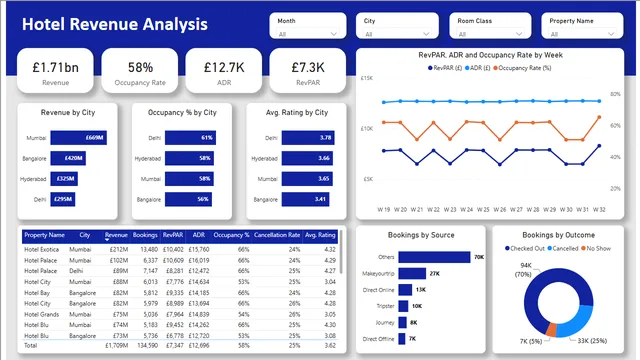
Task: Sort table by Avg. Rating column
Action: 320,235
